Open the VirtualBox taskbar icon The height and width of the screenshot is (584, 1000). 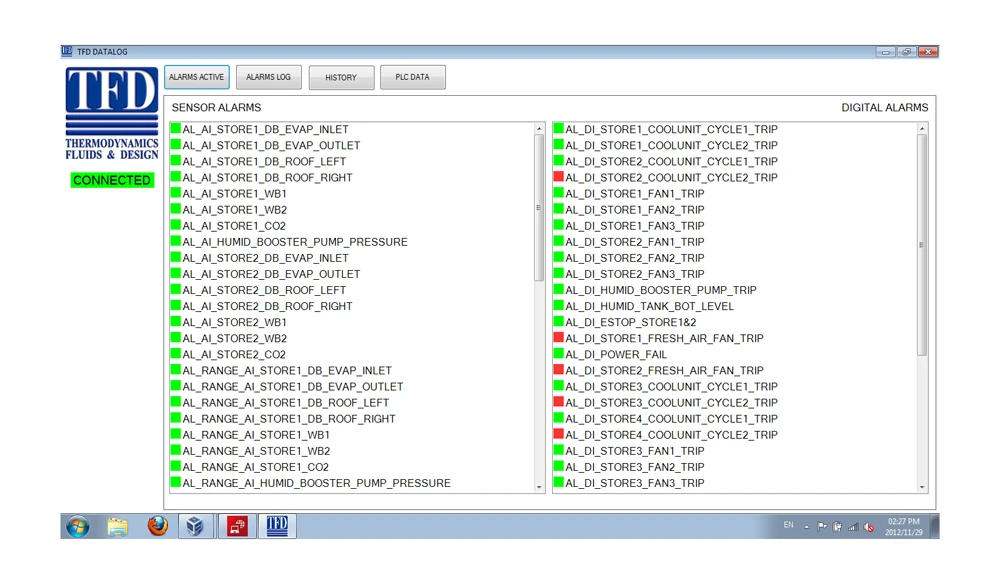click(x=196, y=526)
